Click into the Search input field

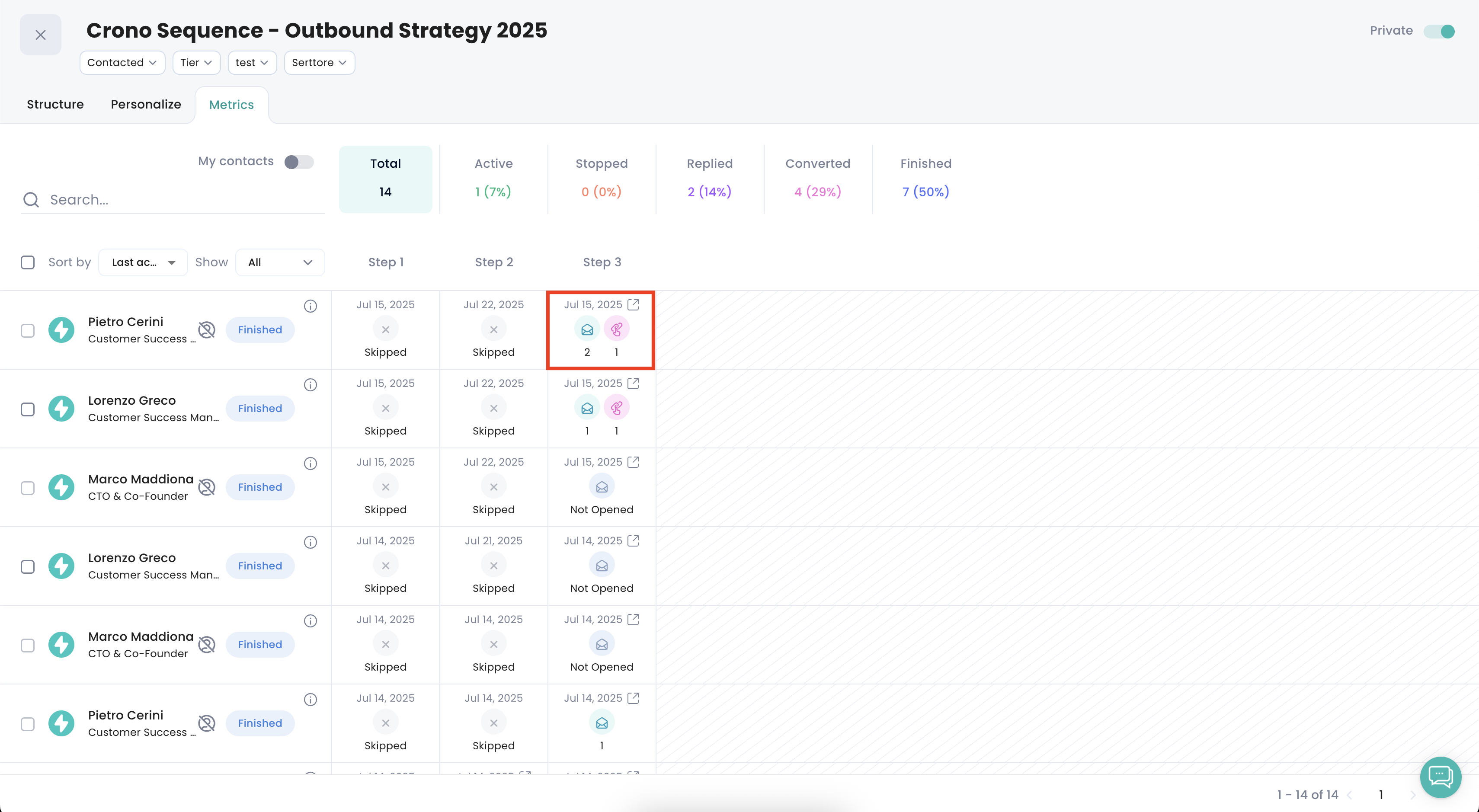click(x=184, y=200)
